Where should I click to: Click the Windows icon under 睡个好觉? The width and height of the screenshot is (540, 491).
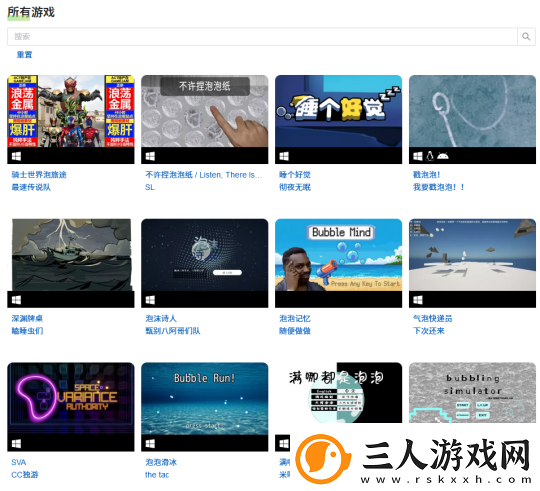[284, 156]
